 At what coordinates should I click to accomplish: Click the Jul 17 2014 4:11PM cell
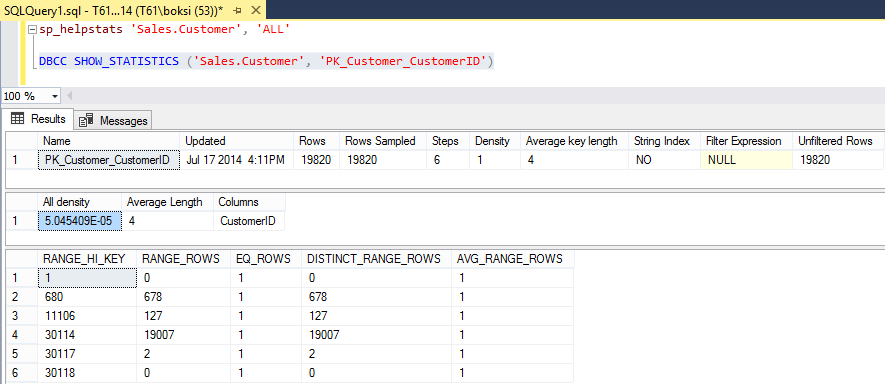(237, 160)
